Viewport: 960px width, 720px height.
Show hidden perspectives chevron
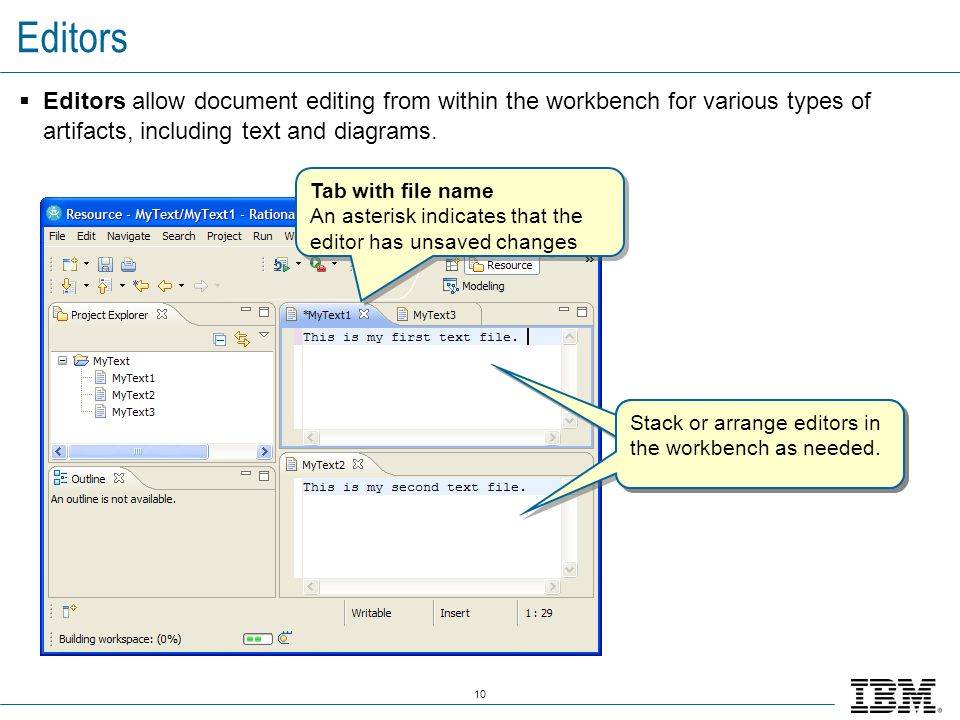(590, 260)
